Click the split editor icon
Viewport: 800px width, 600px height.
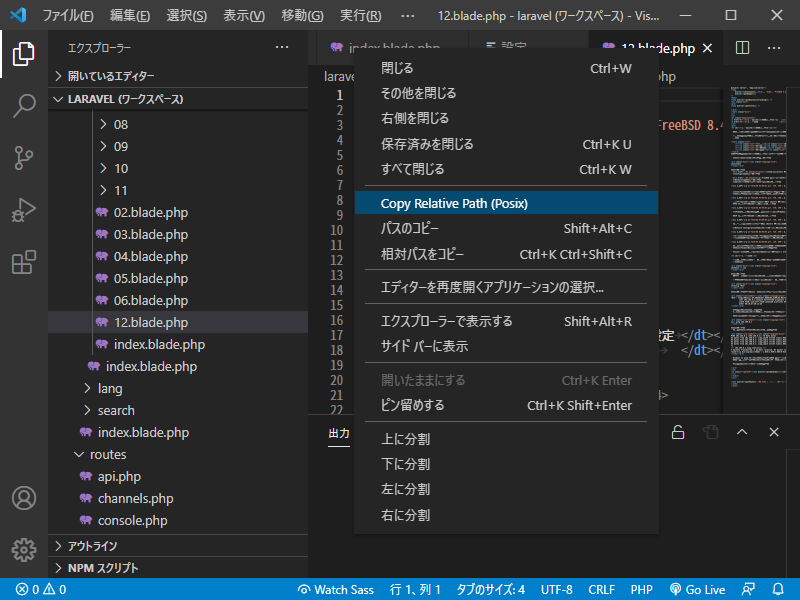[742, 48]
